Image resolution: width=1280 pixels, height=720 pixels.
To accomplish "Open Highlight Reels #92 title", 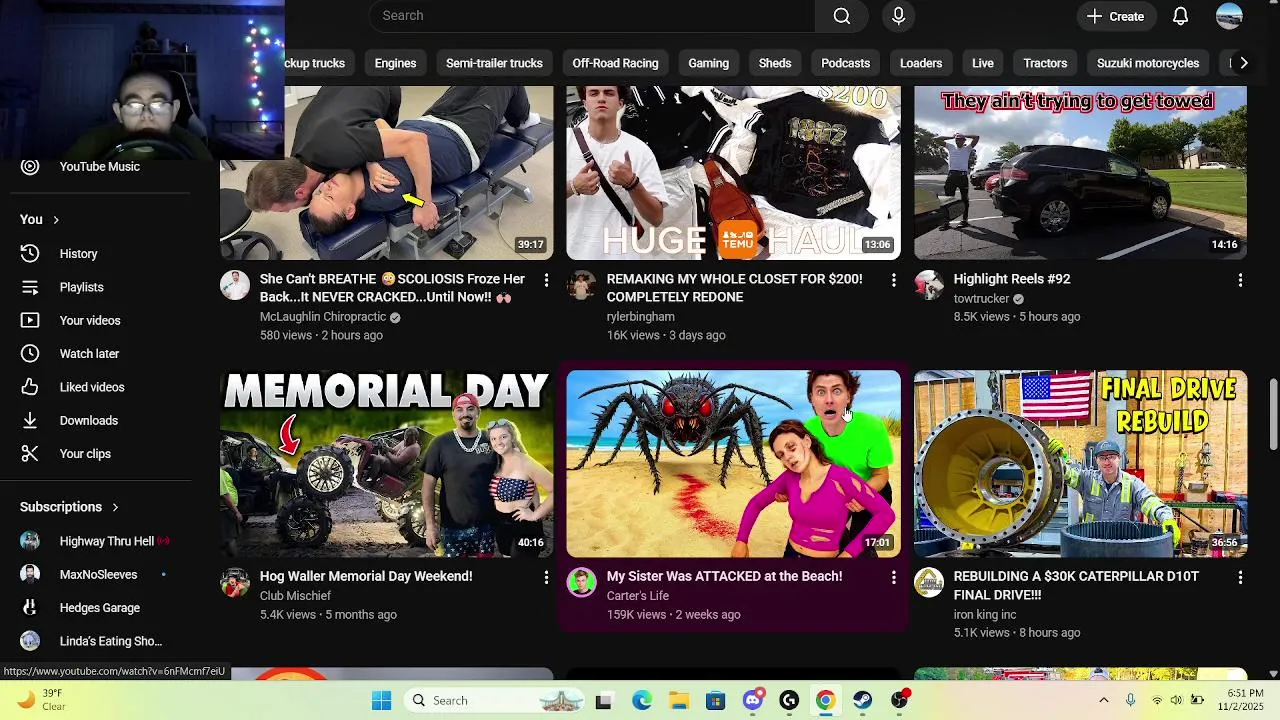I will pos(1011,279).
